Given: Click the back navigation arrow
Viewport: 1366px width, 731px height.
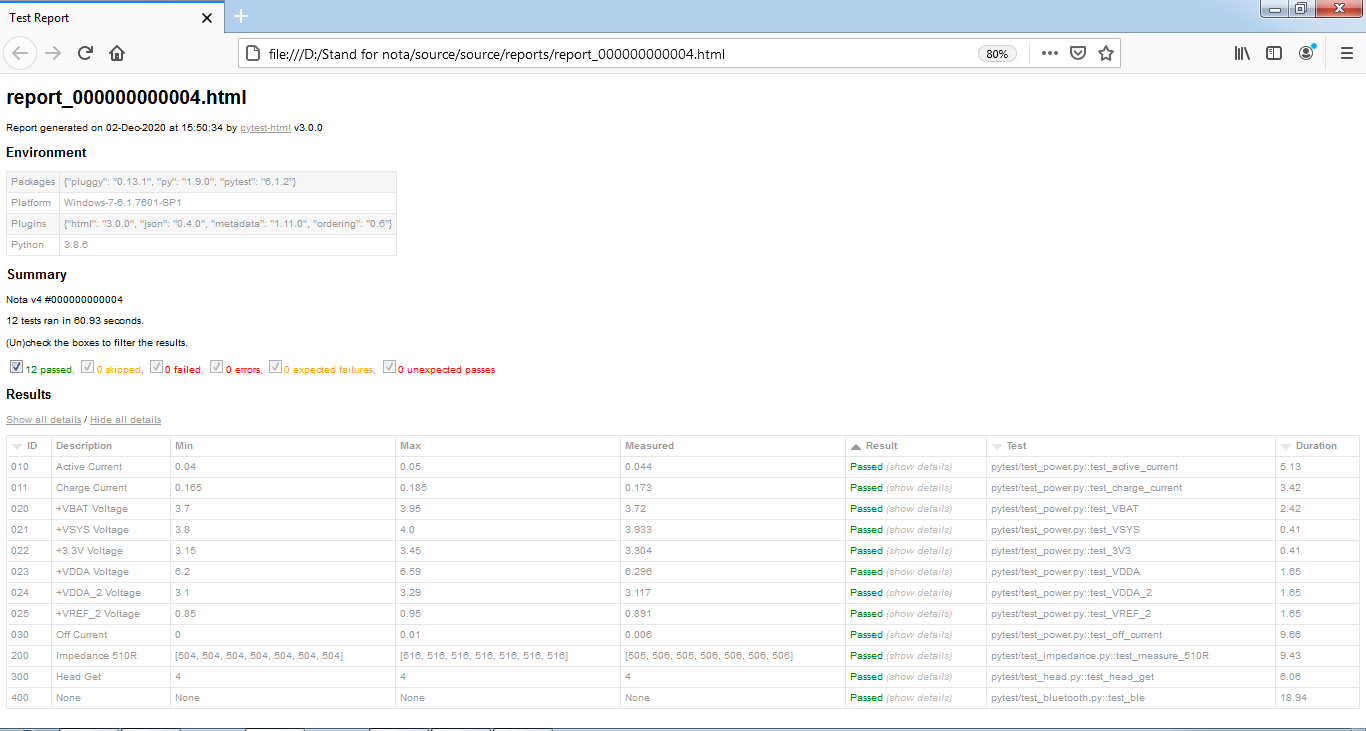Looking at the screenshot, I should point(22,54).
